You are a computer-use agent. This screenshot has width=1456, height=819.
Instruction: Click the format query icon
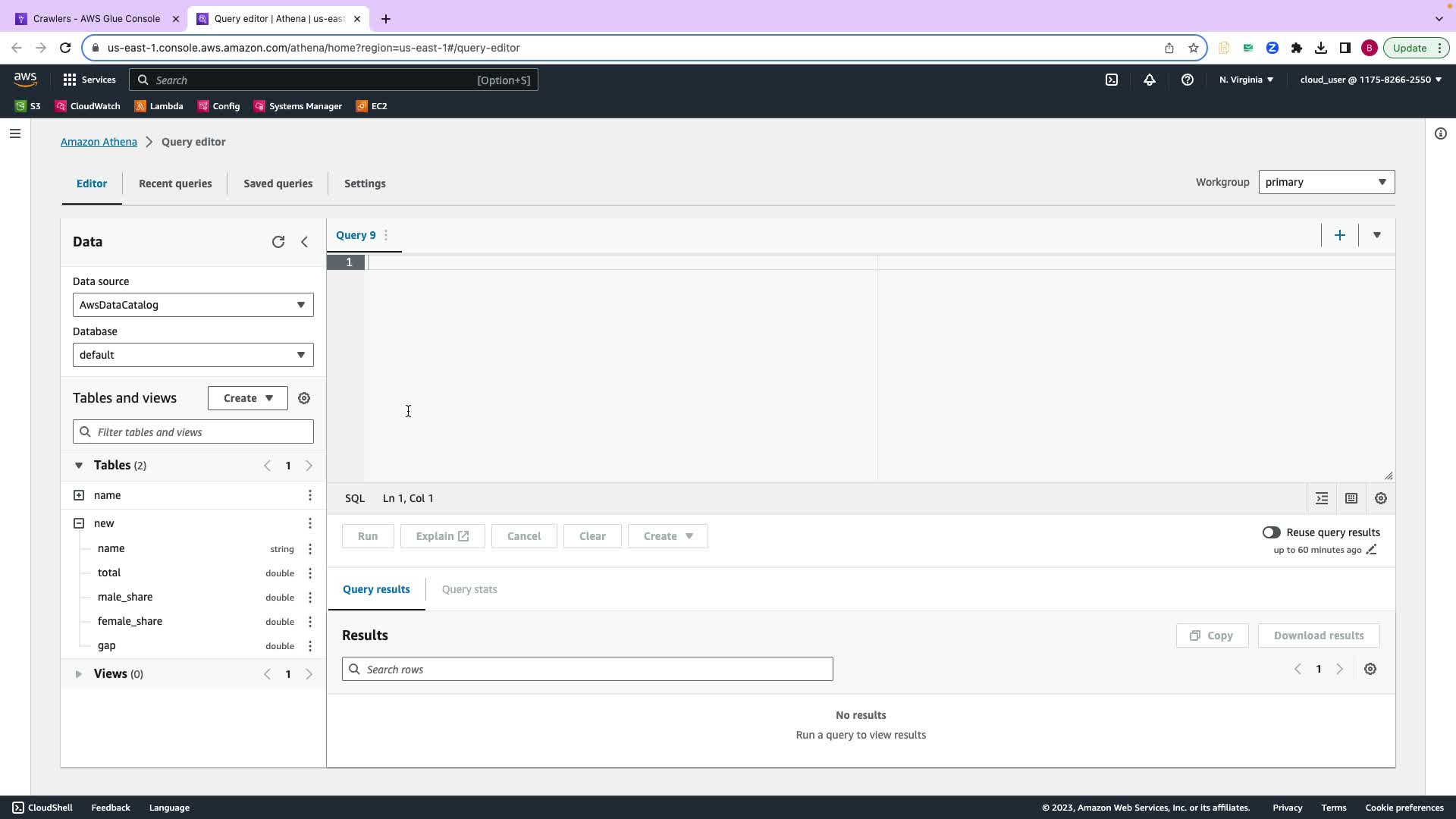click(x=1322, y=498)
